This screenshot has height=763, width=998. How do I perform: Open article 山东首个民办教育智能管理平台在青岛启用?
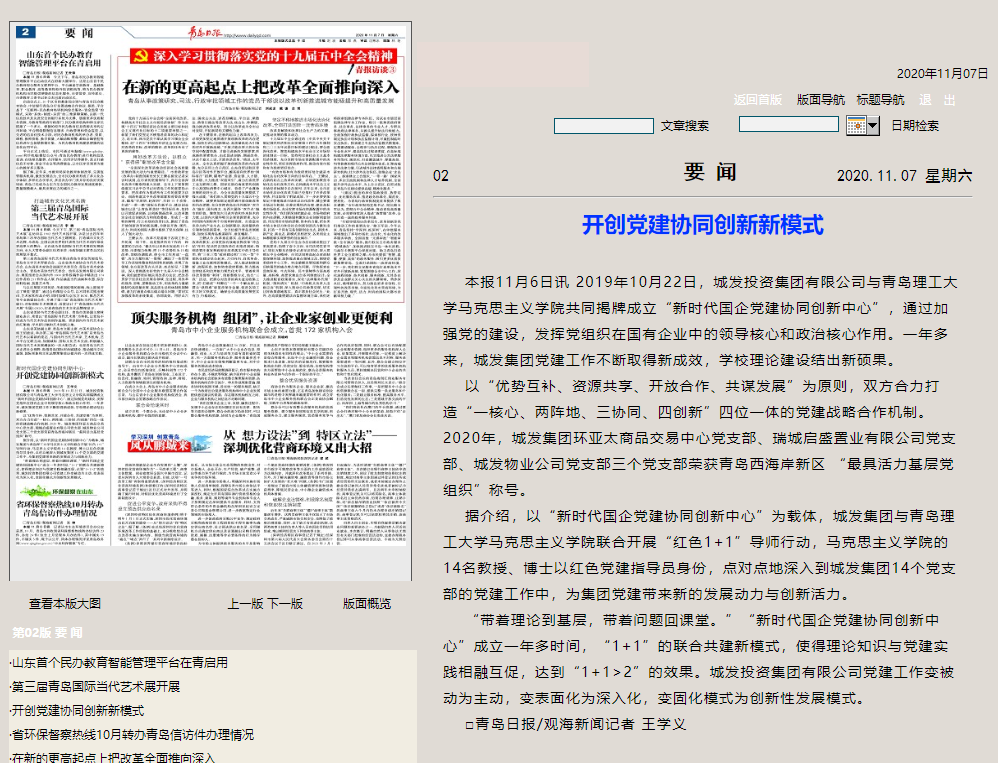pos(120,663)
